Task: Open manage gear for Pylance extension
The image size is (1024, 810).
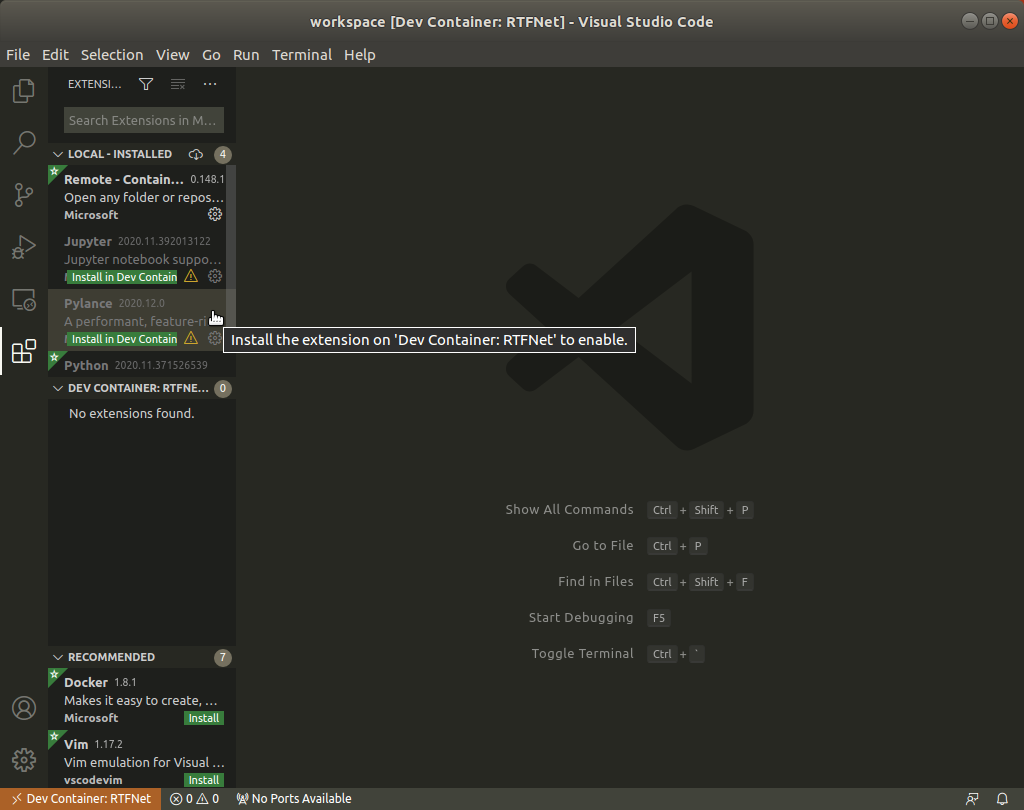Action: (x=215, y=338)
